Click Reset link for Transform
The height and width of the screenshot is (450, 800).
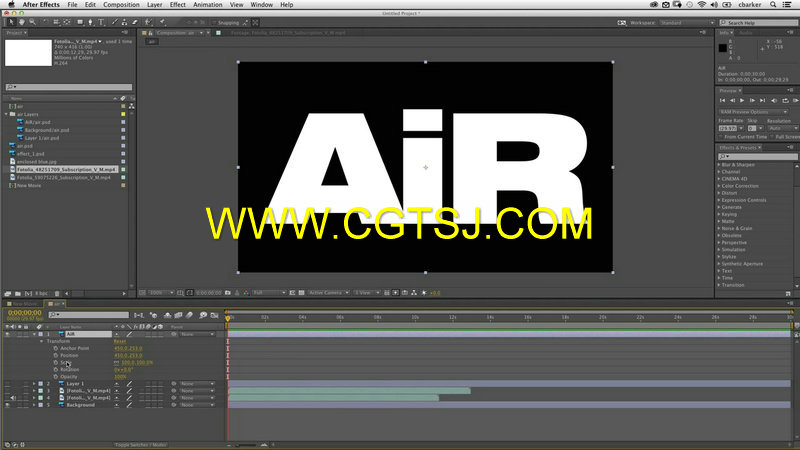tap(119, 341)
